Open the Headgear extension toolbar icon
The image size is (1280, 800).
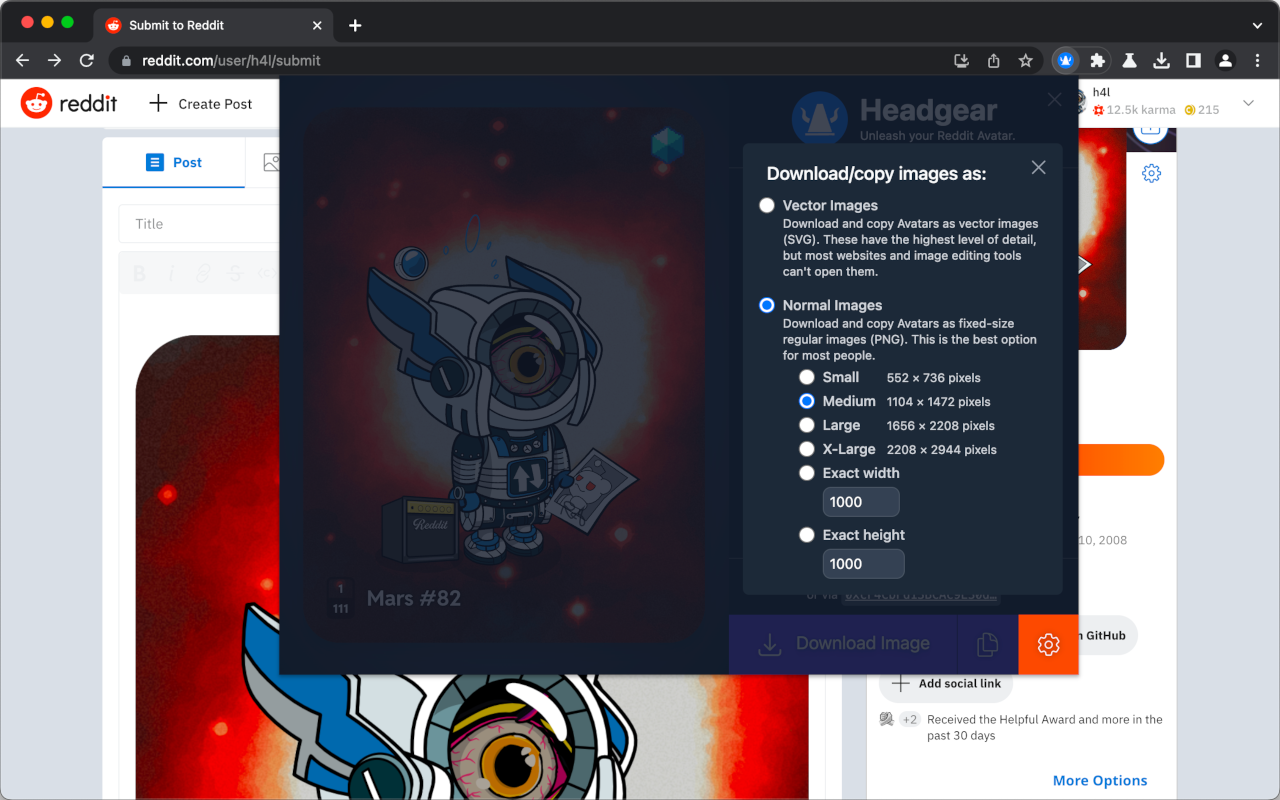[x=1066, y=60]
